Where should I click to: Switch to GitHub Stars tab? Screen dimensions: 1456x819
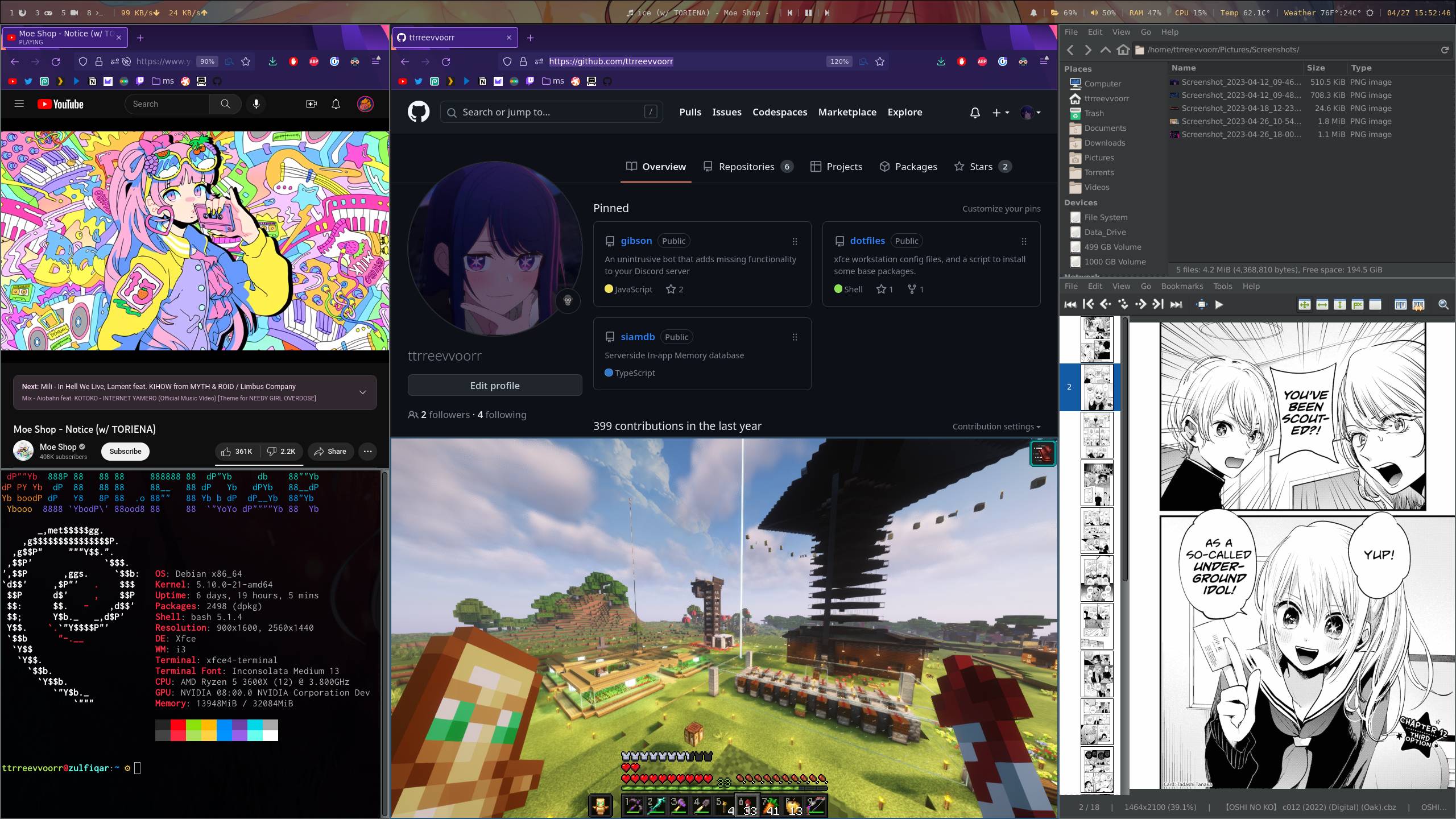[x=982, y=167]
